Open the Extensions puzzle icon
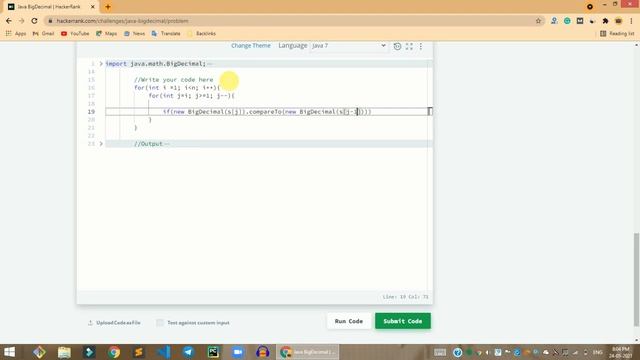640x360 pixels. click(x=605, y=21)
